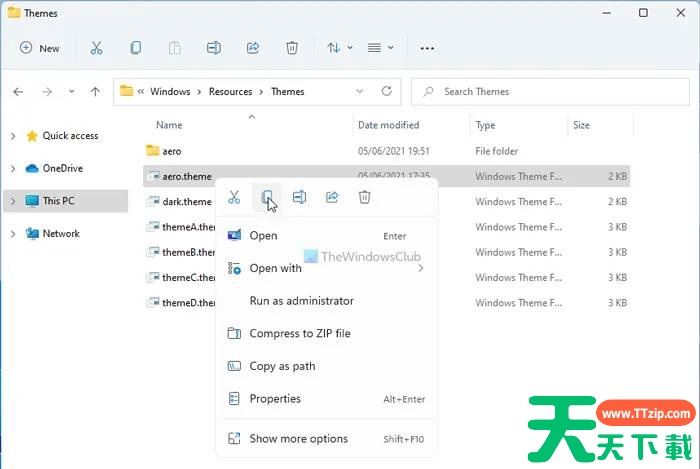
Task: Open the Sort options dropdown
Action: pyautogui.click(x=340, y=48)
